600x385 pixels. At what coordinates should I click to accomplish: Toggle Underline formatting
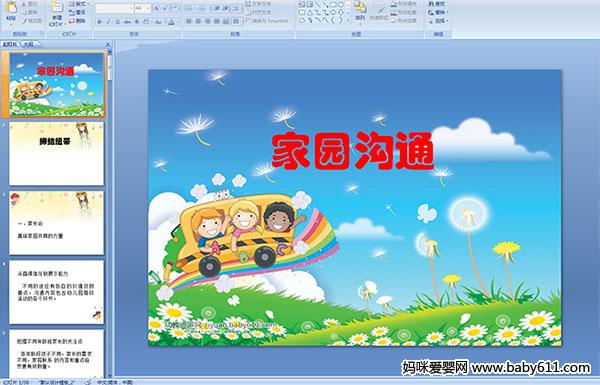(117, 22)
